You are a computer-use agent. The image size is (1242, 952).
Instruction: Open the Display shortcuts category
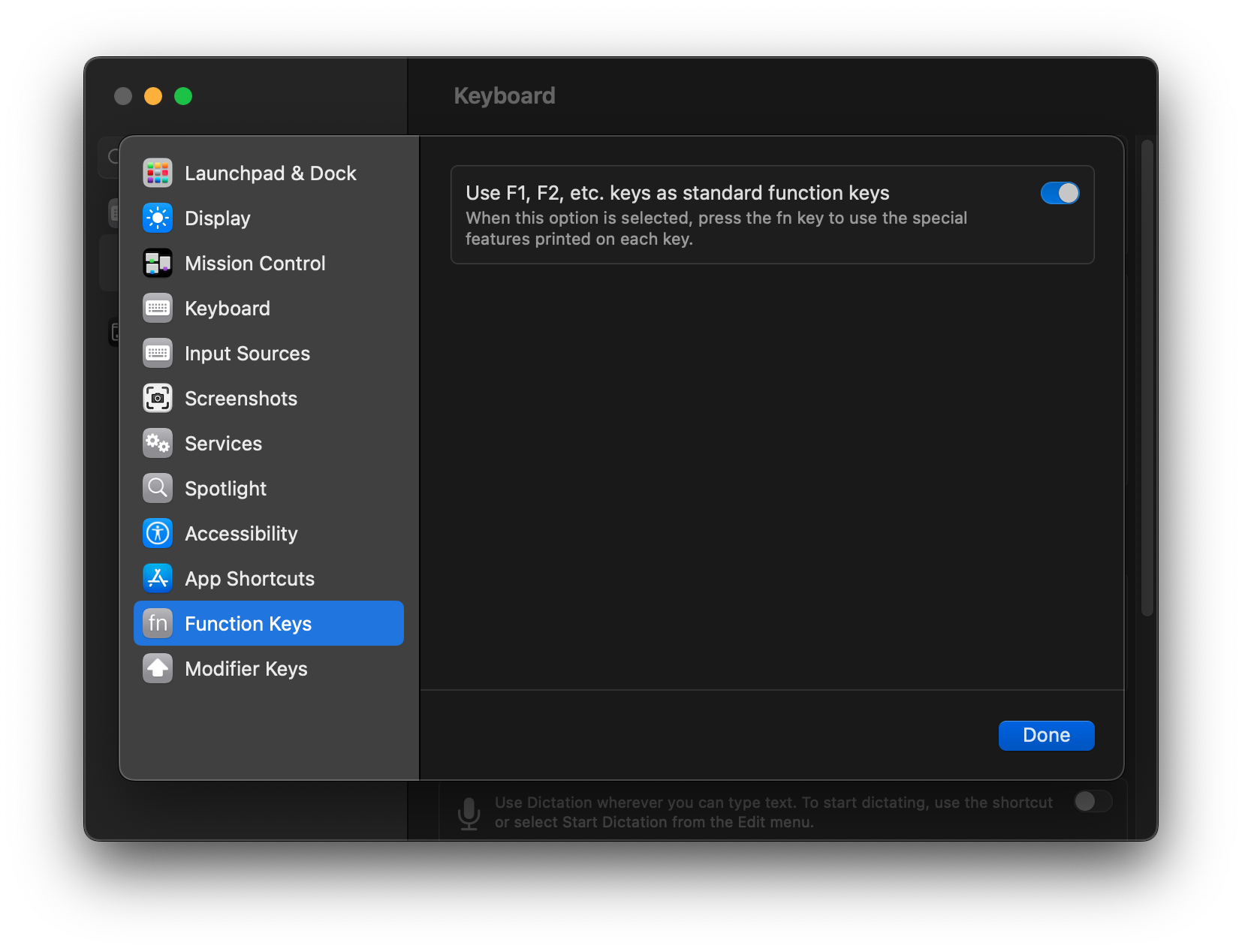269,218
